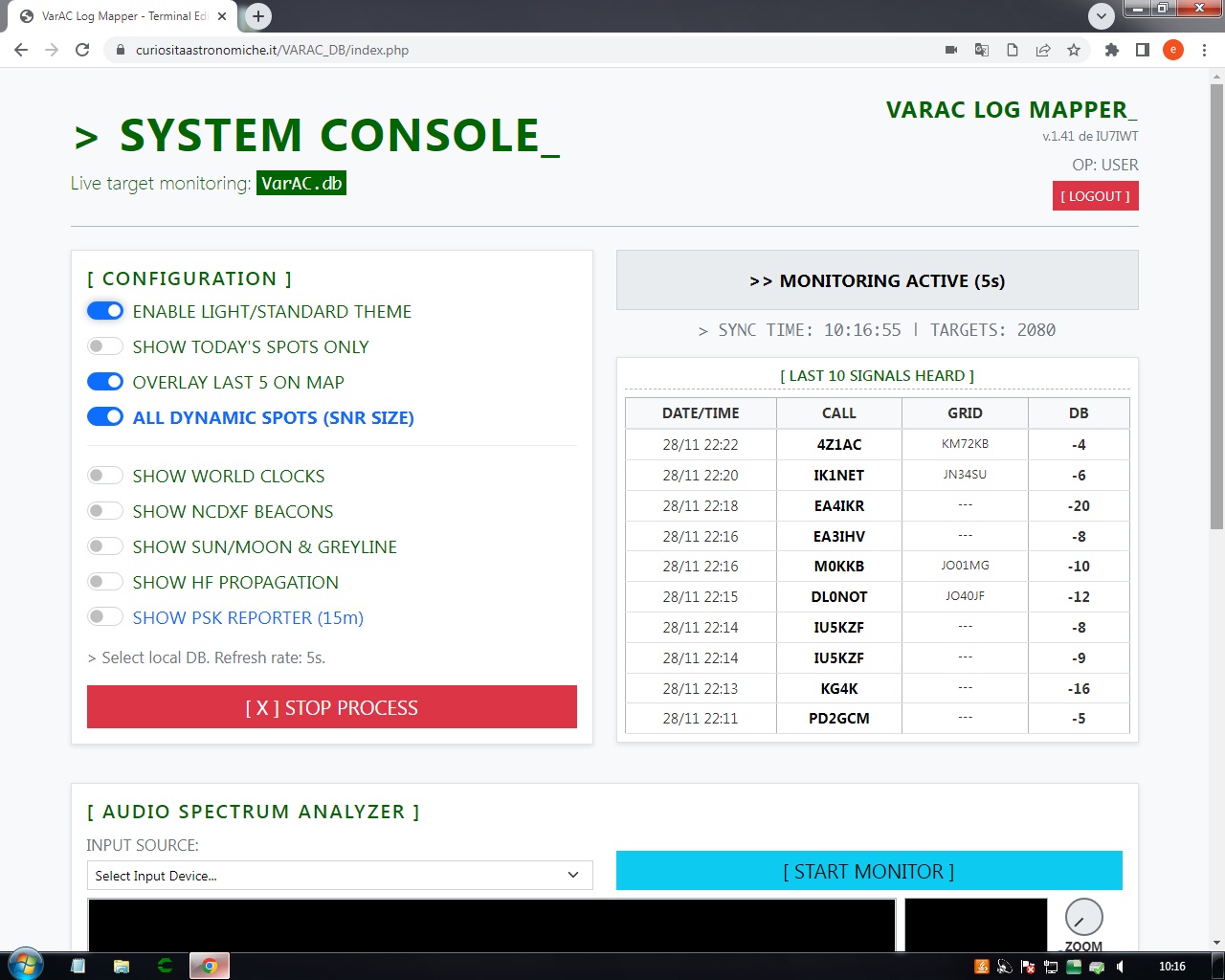This screenshot has width=1225, height=980.
Task: Bookmark this page with the star icon
Action: [1074, 50]
